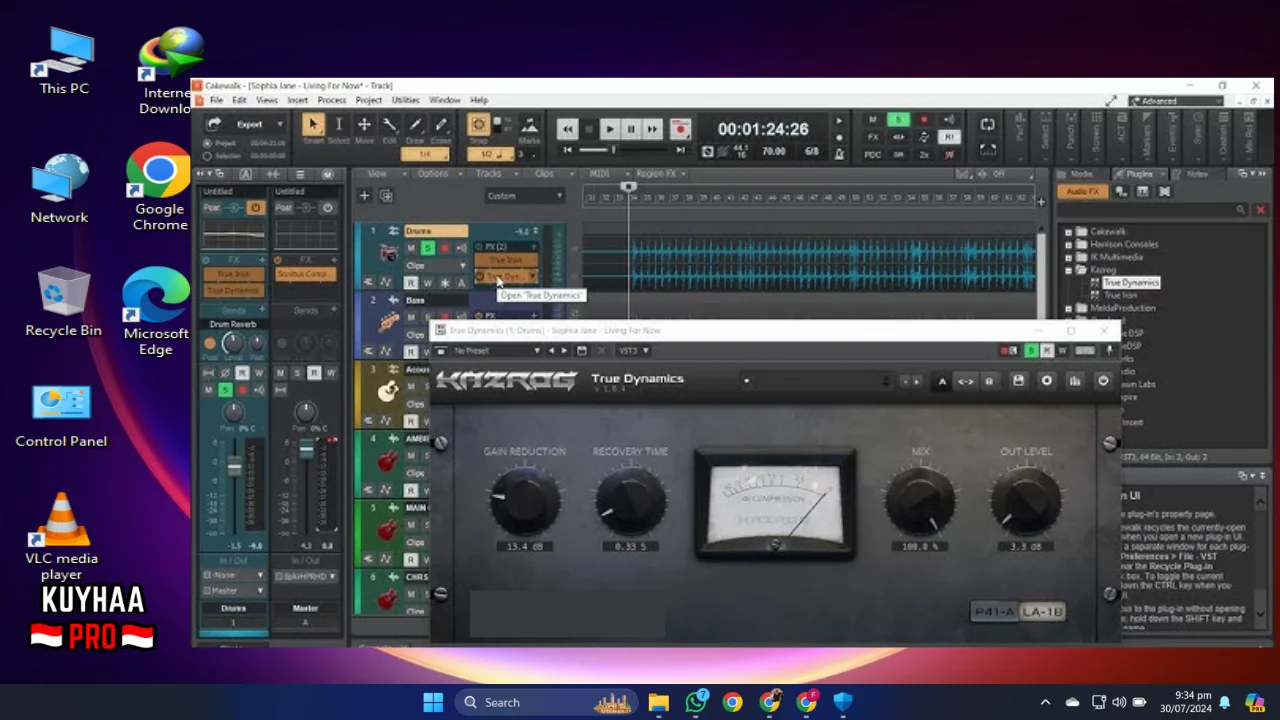Mute the Drums track
Screen dimensions: 1280x720
(410, 248)
